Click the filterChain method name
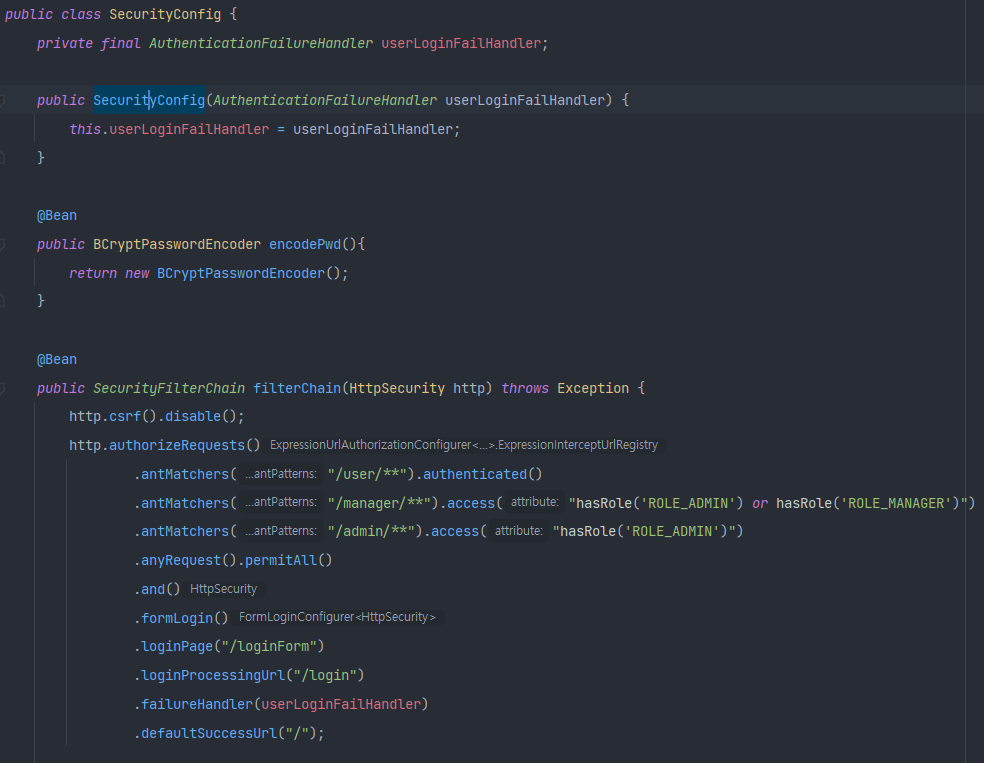 [297, 388]
